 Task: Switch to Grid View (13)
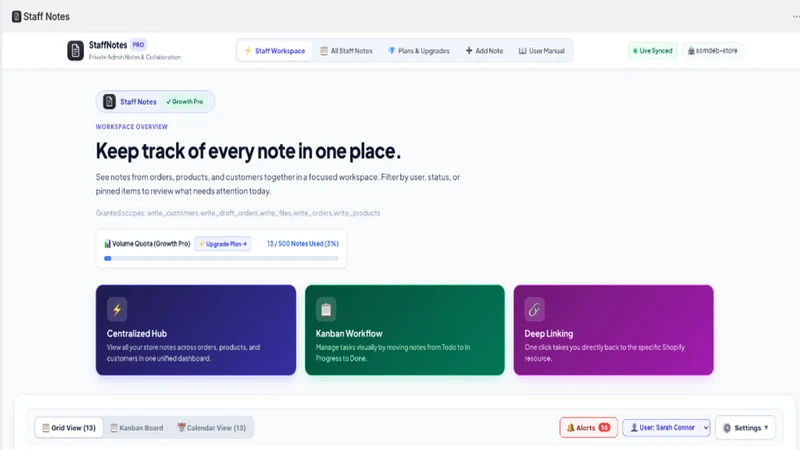(x=69, y=428)
